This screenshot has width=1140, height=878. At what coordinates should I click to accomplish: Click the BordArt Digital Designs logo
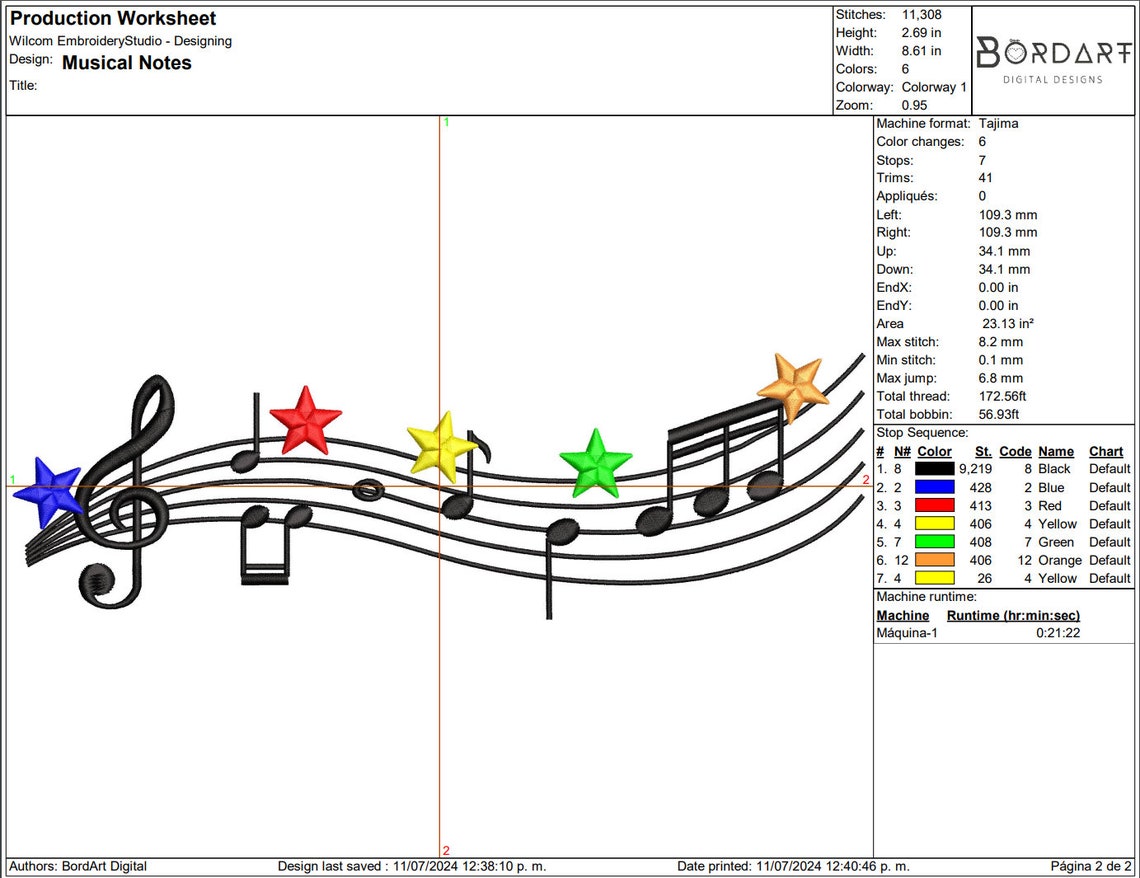(x=1053, y=60)
